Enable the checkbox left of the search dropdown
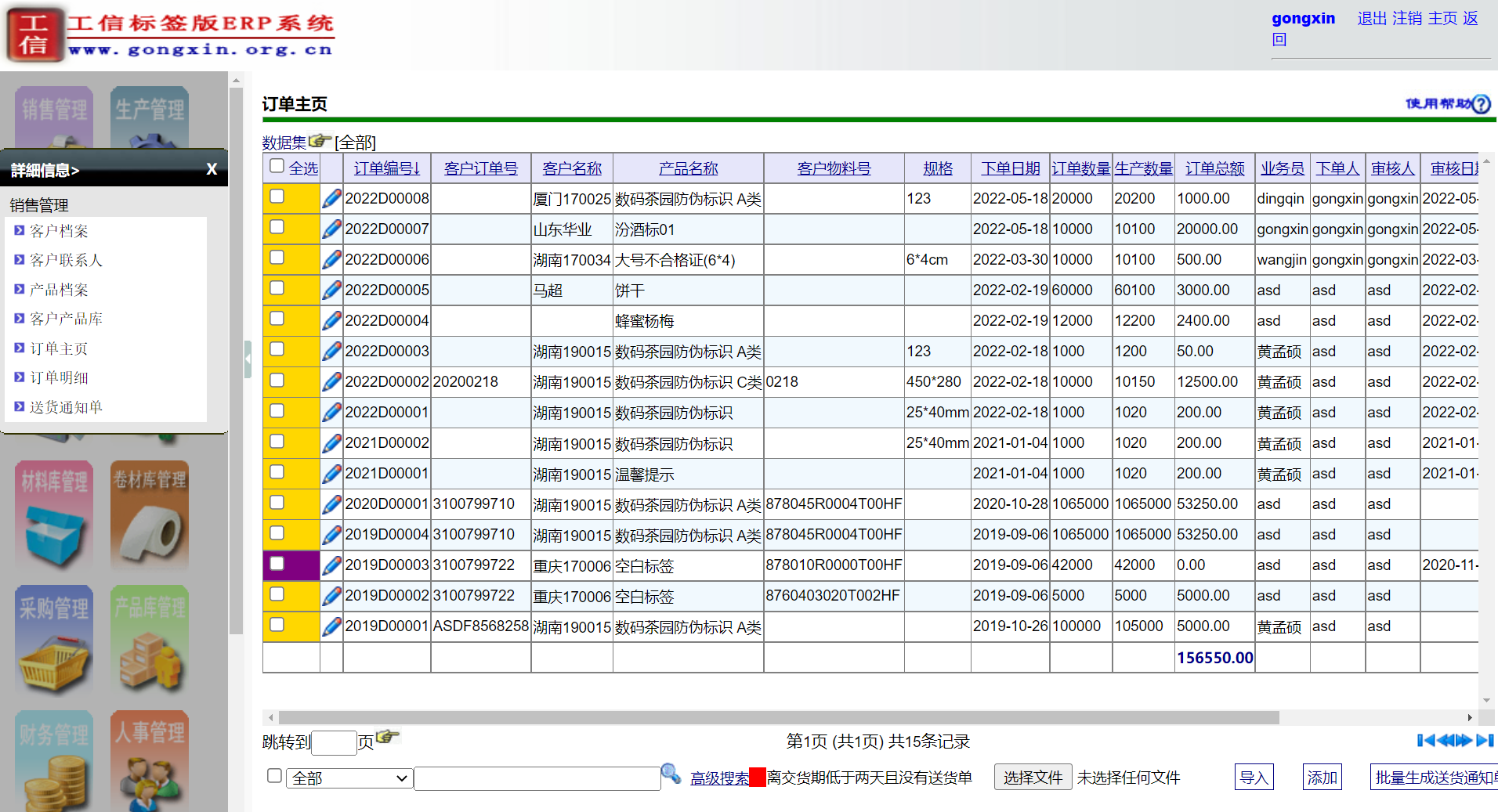1498x812 pixels. (273, 775)
